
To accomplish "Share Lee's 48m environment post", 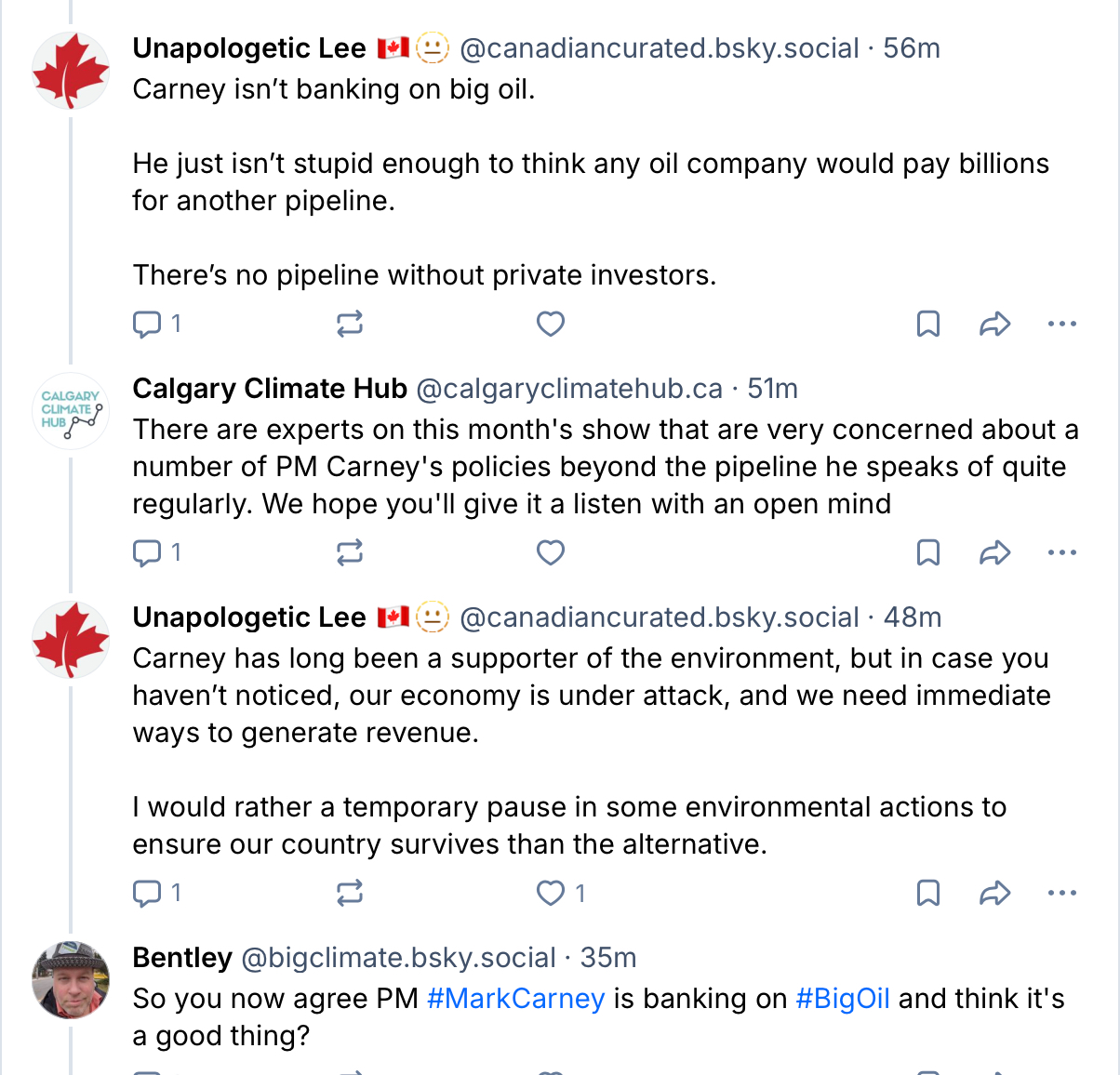I will pyautogui.click(x=994, y=893).
